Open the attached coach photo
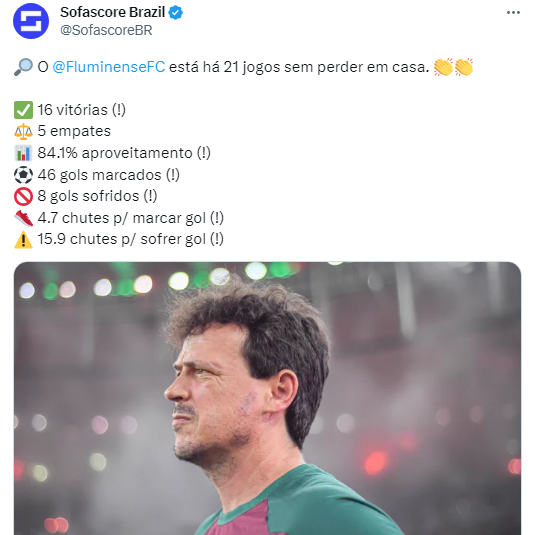Viewport: 537px width, 535px height. click(267, 398)
